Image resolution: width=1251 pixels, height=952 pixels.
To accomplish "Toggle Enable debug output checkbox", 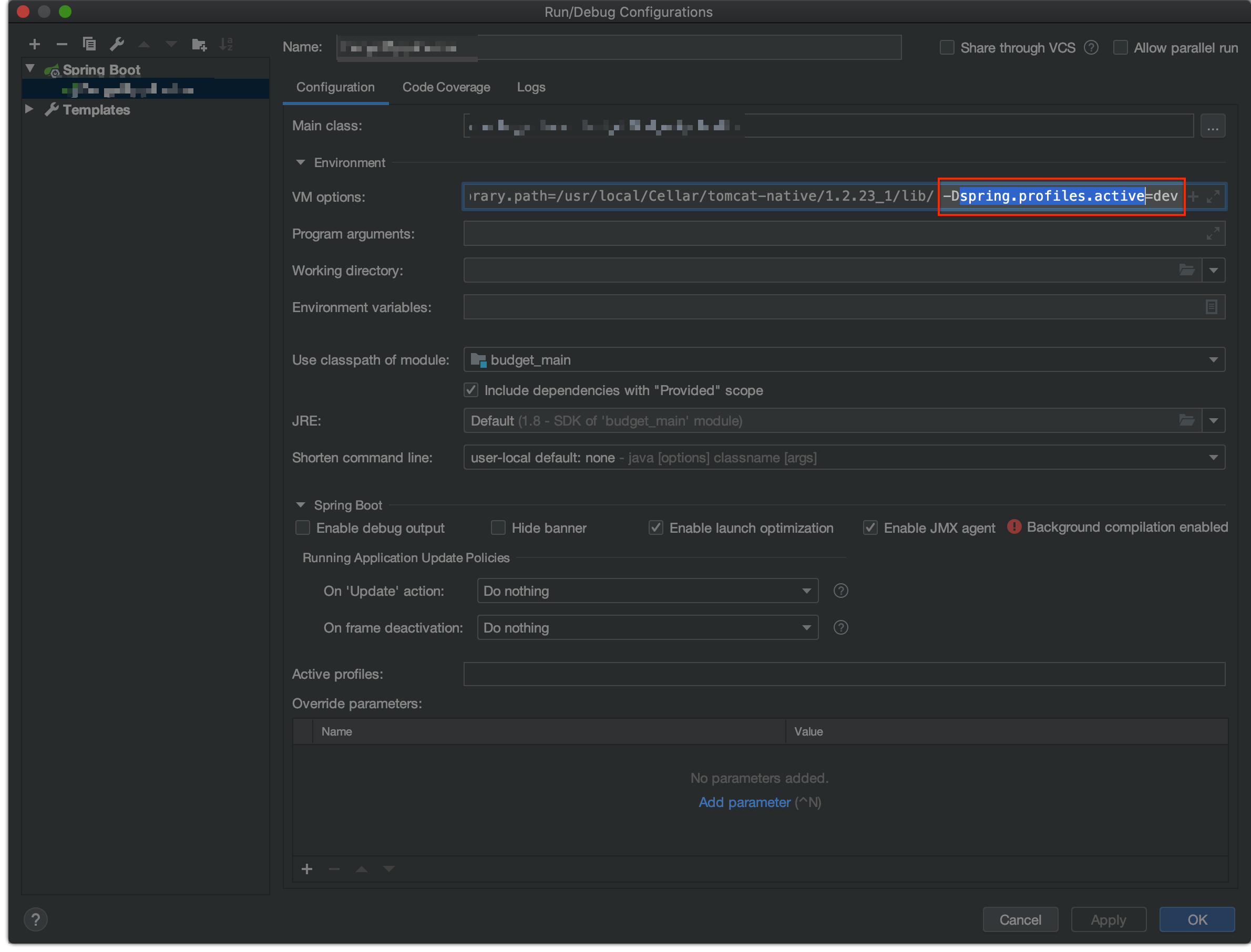I will click(x=303, y=528).
